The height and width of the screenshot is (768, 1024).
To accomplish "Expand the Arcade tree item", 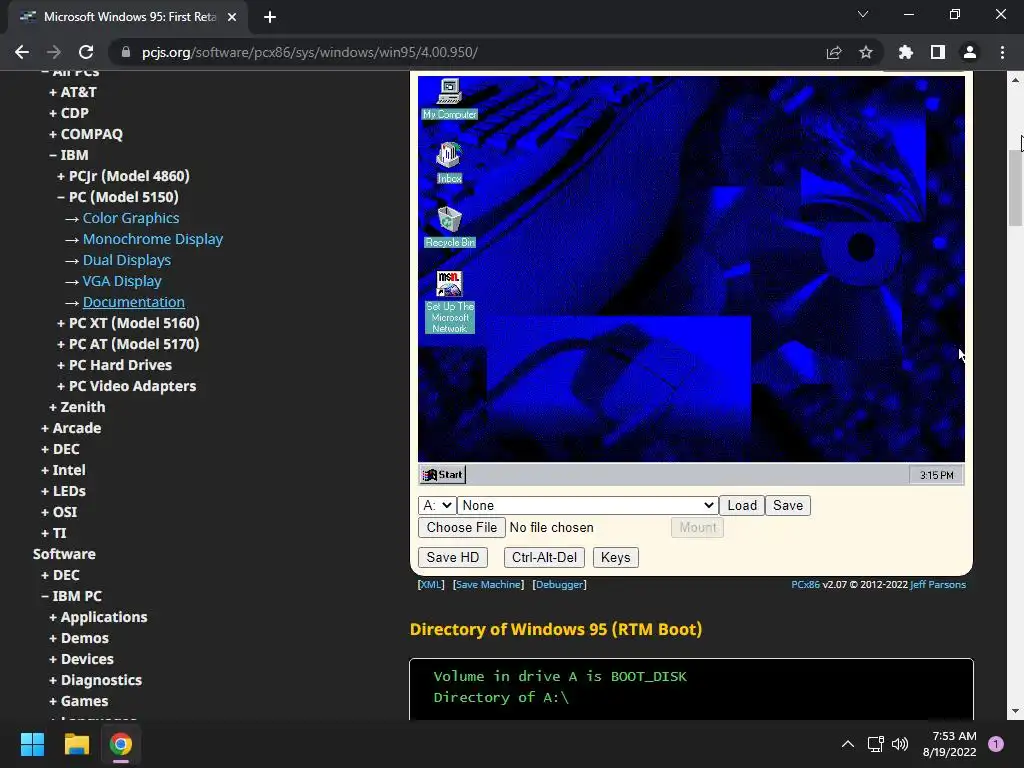I will pos(71,428).
